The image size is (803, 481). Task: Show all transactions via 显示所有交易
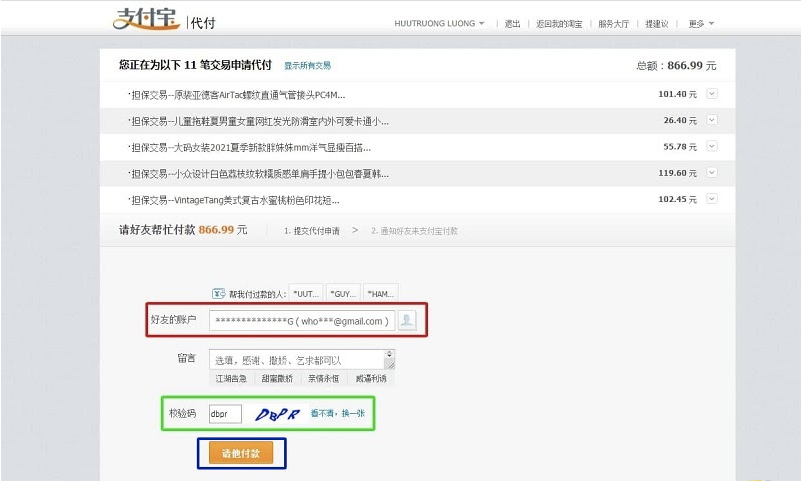click(x=307, y=66)
